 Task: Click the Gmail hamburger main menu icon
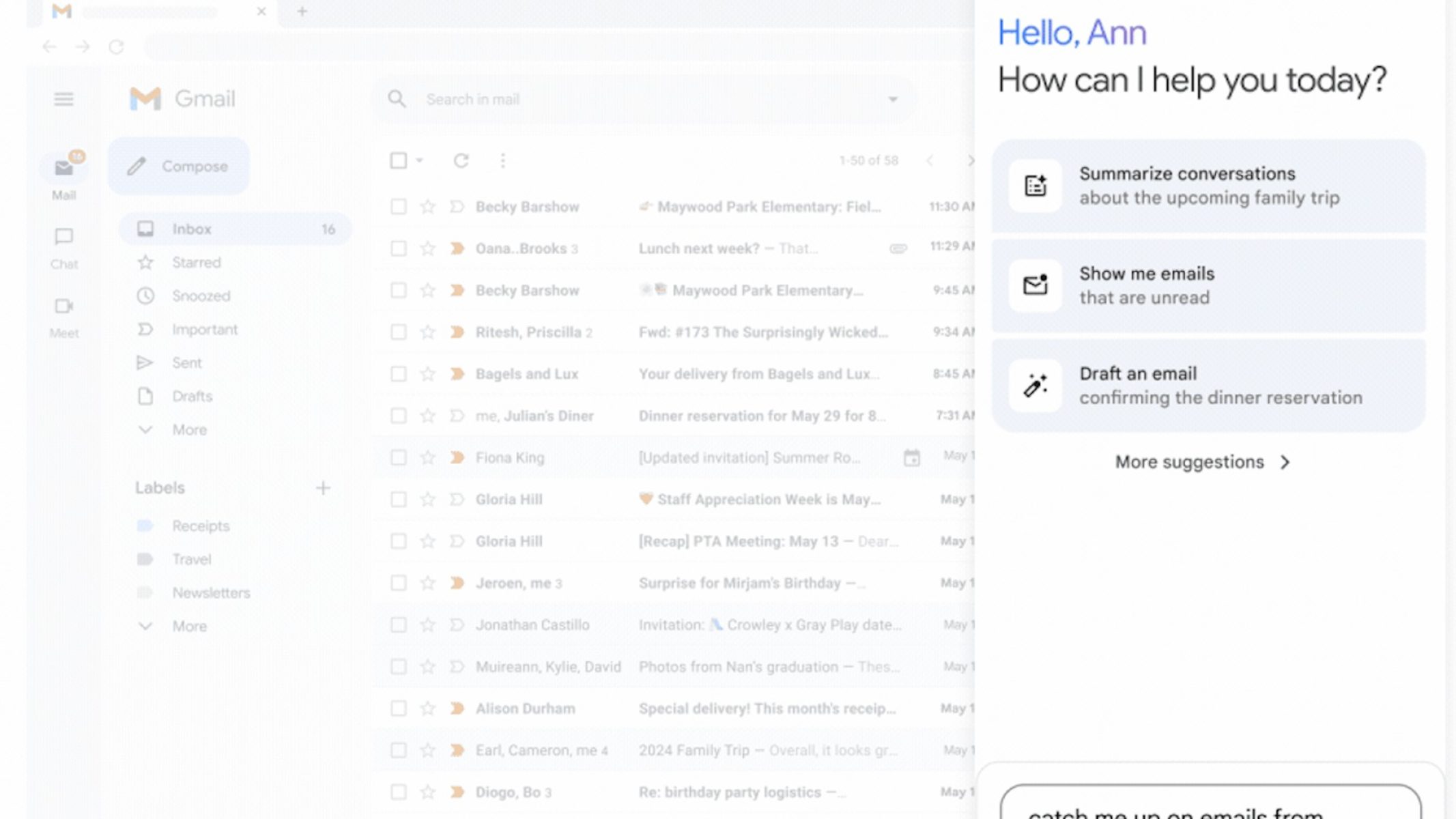click(x=63, y=100)
